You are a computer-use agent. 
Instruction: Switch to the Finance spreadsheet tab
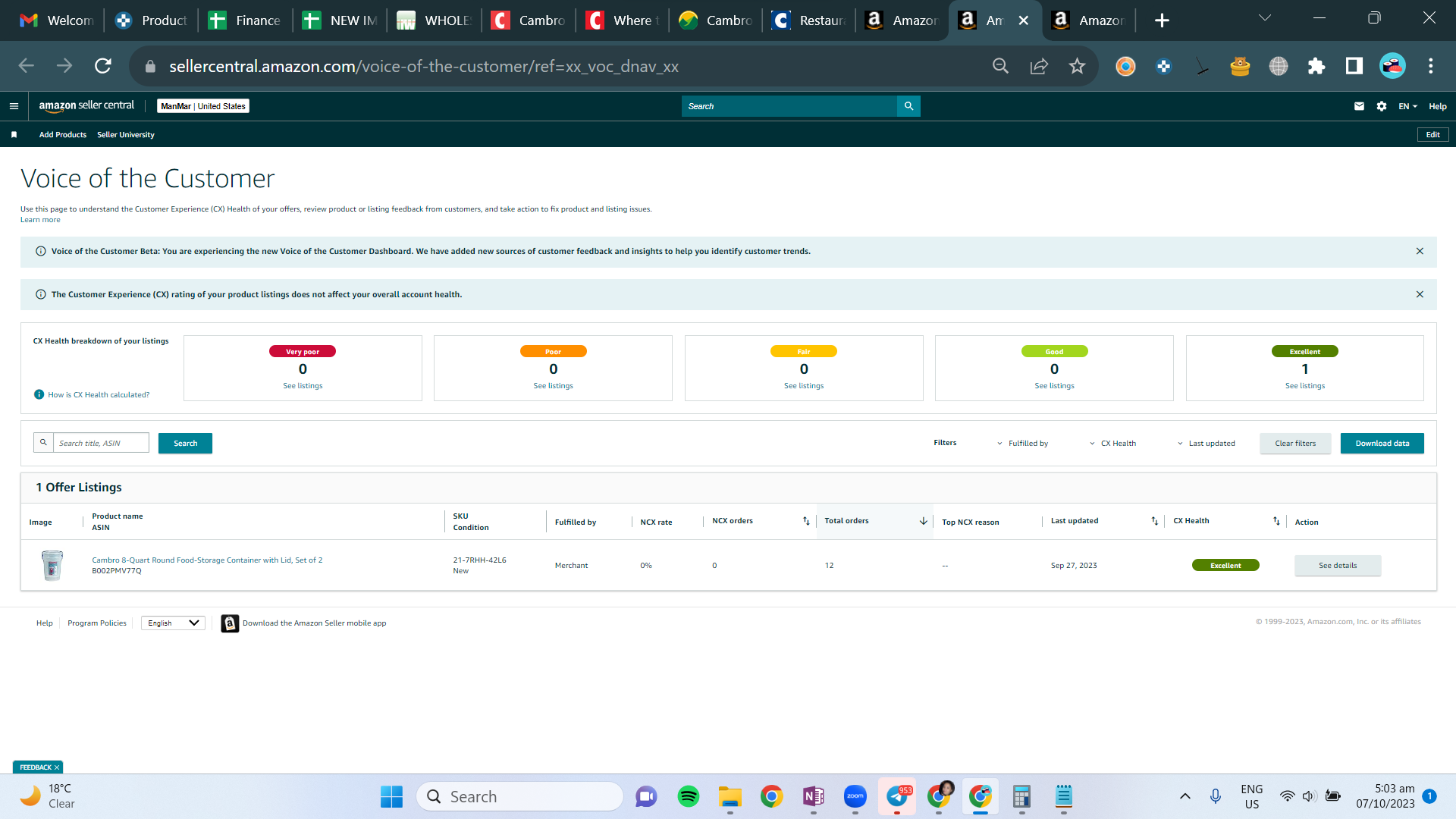tap(244, 20)
